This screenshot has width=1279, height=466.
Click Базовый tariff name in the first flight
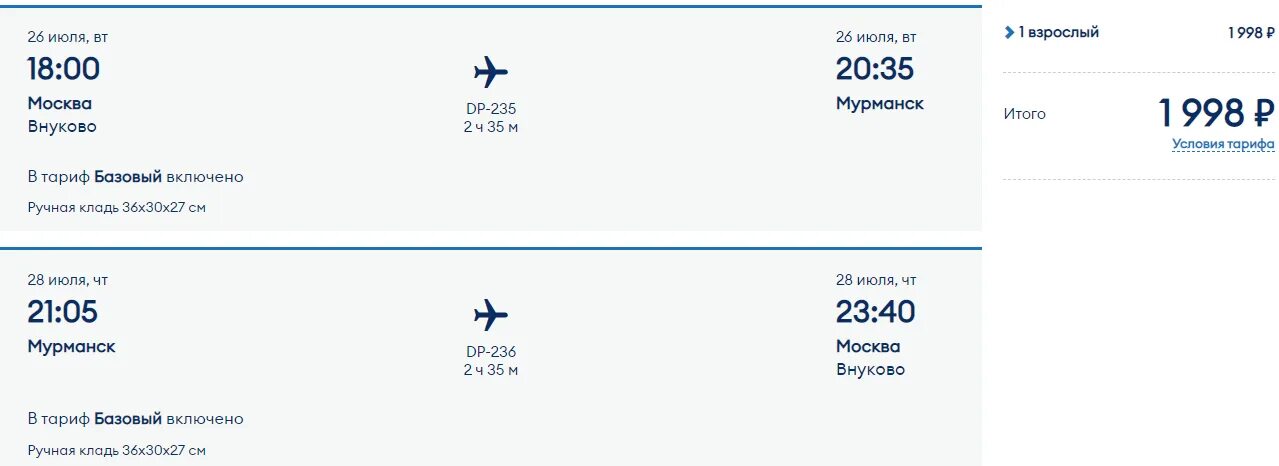click(128, 177)
